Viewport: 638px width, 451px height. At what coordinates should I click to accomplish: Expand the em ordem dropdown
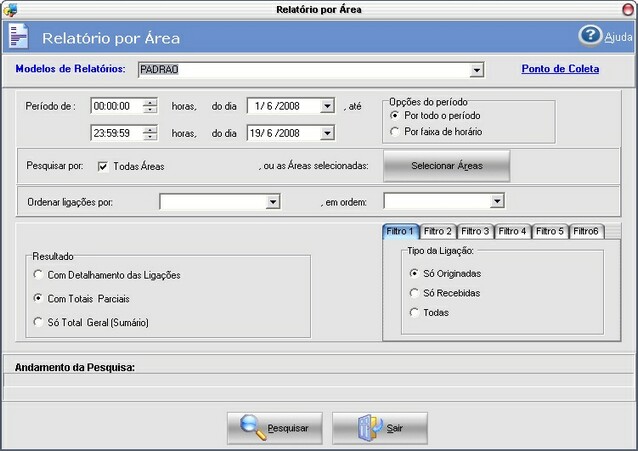pos(497,201)
